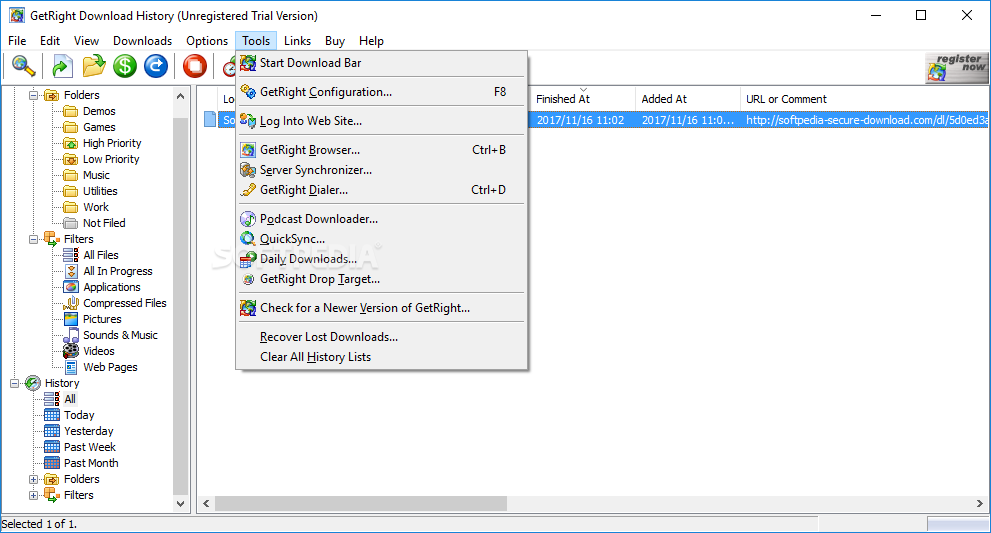The width and height of the screenshot is (991, 533).
Task: Open the Downloads menu
Action: [142, 41]
